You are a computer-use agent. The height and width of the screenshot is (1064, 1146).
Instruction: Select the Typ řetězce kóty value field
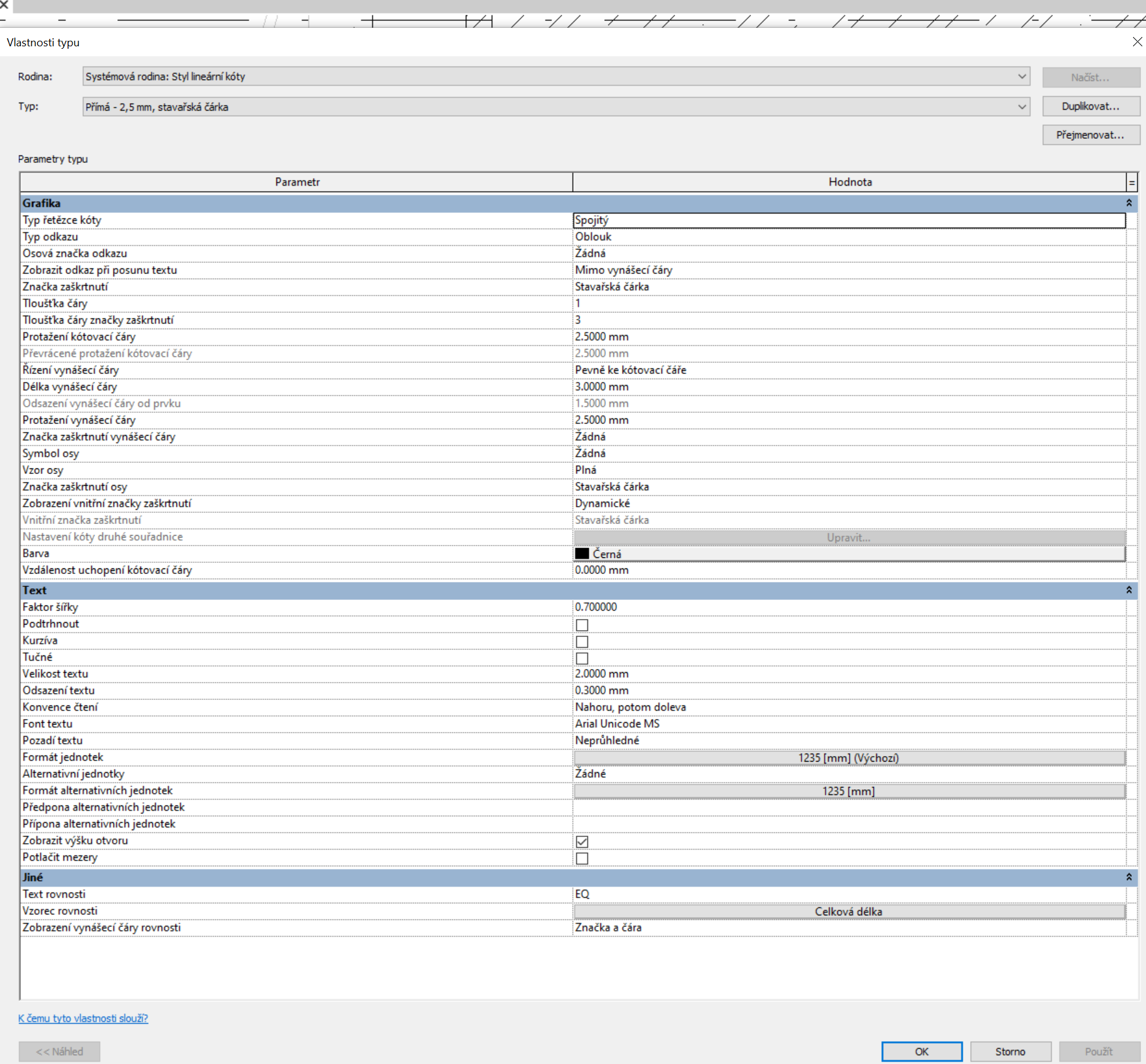pos(849,220)
